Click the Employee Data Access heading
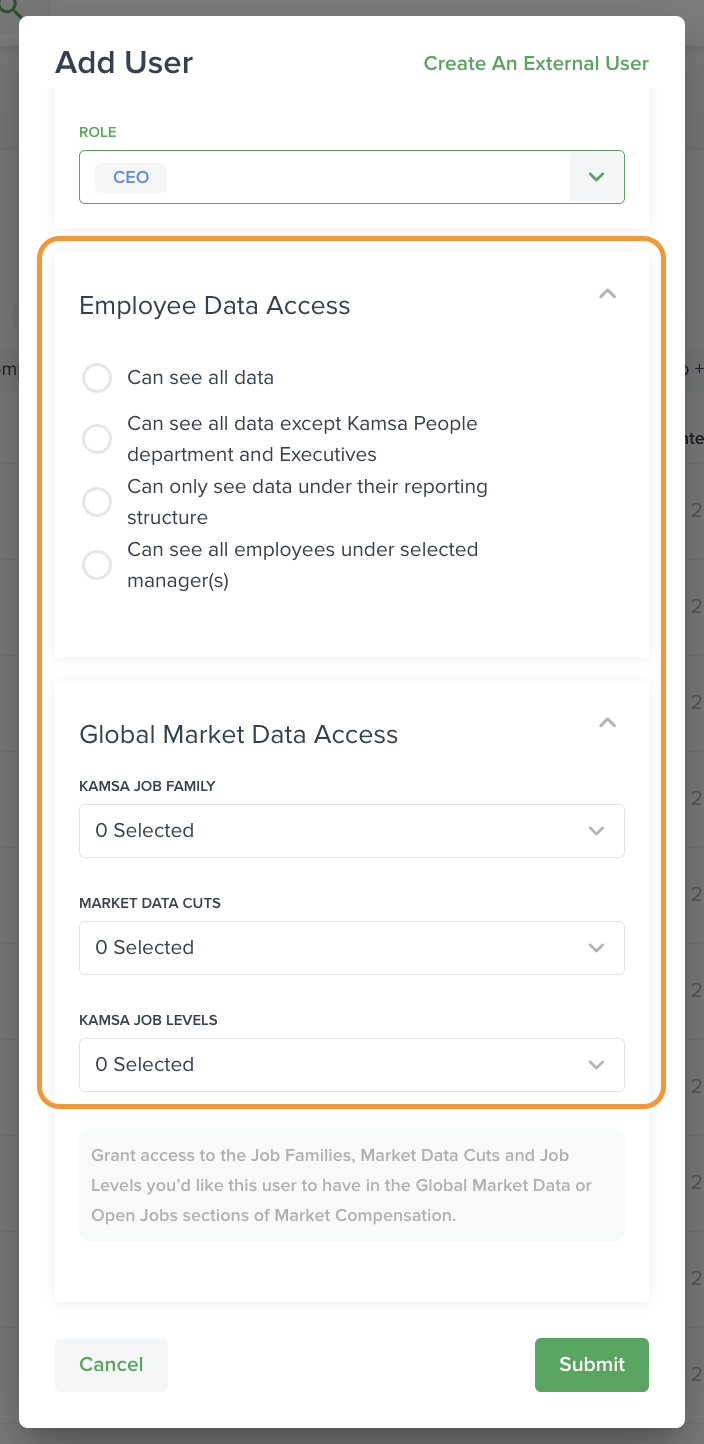The height and width of the screenshot is (1444, 704). (x=215, y=306)
